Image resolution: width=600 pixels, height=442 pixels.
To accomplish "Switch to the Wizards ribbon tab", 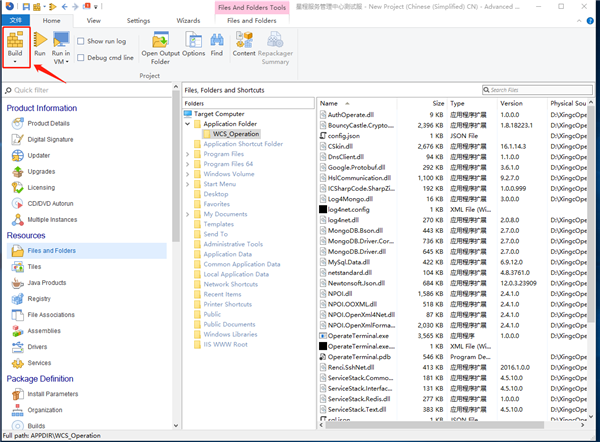I will click(189, 20).
